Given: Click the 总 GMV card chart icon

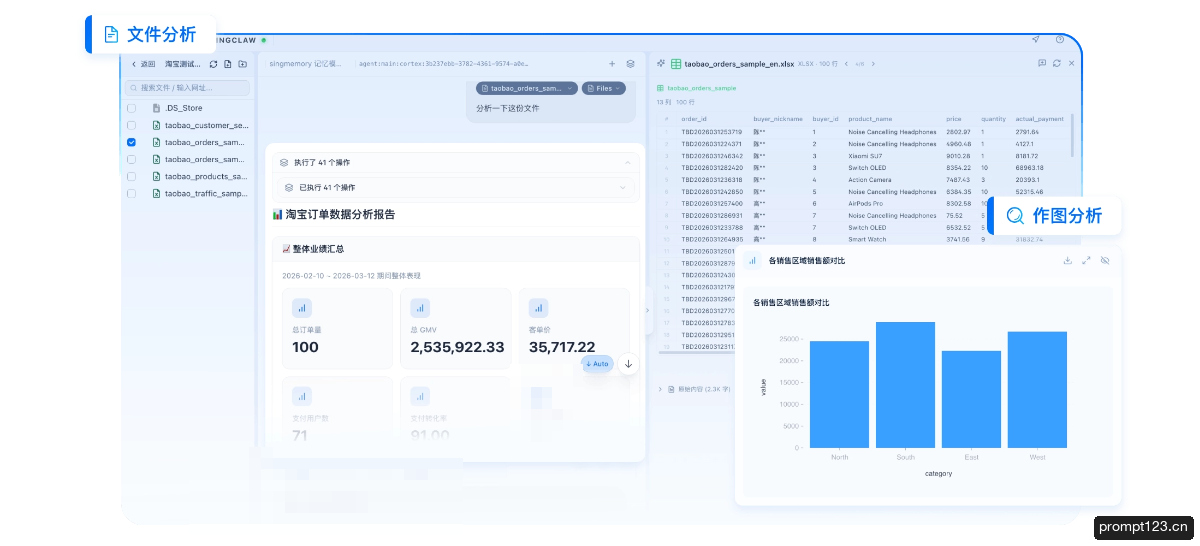Looking at the screenshot, I should (x=420, y=308).
